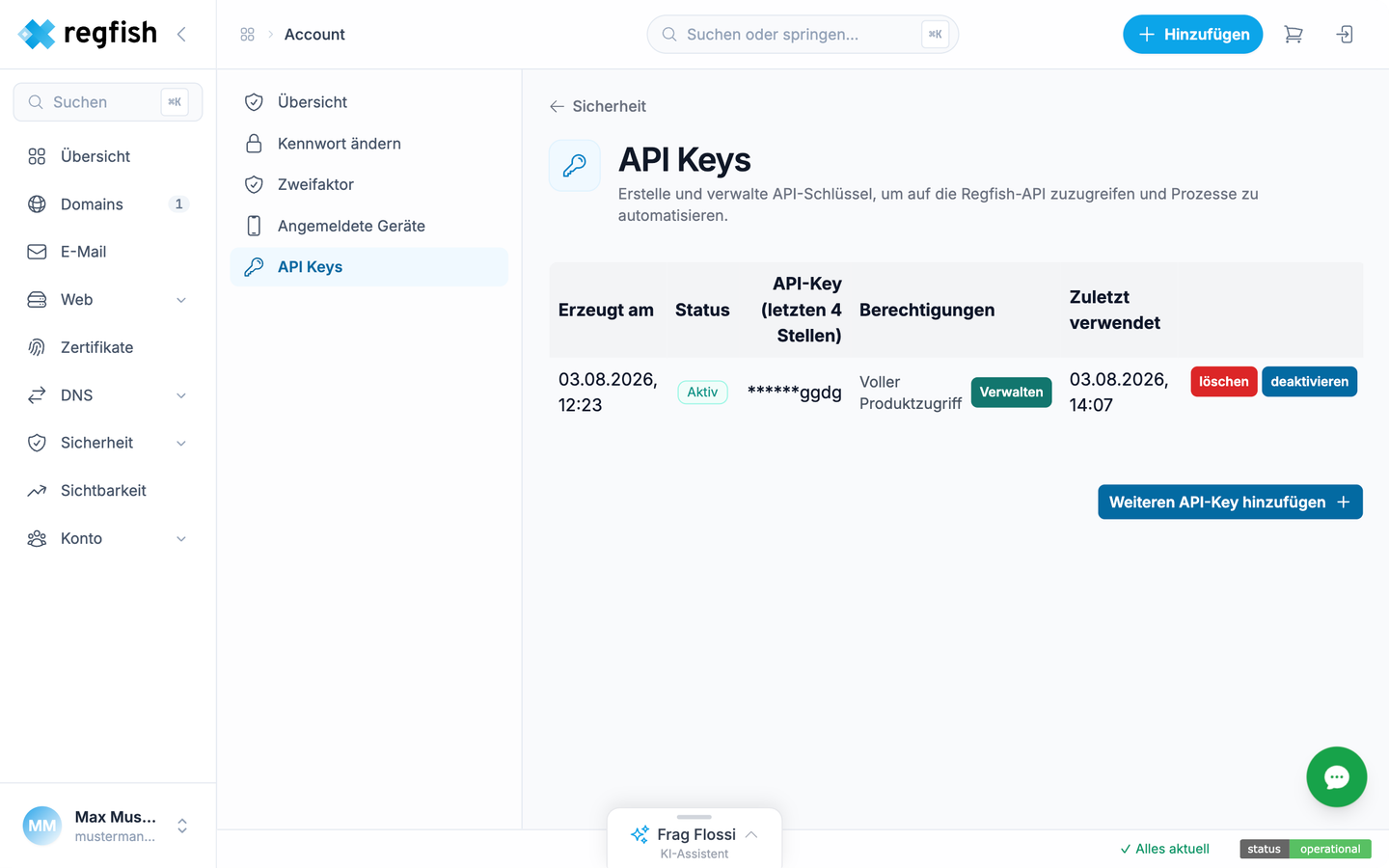Click deaktivieren for the ggdg API key
This screenshot has width=1389, height=868.
coord(1310,382)
